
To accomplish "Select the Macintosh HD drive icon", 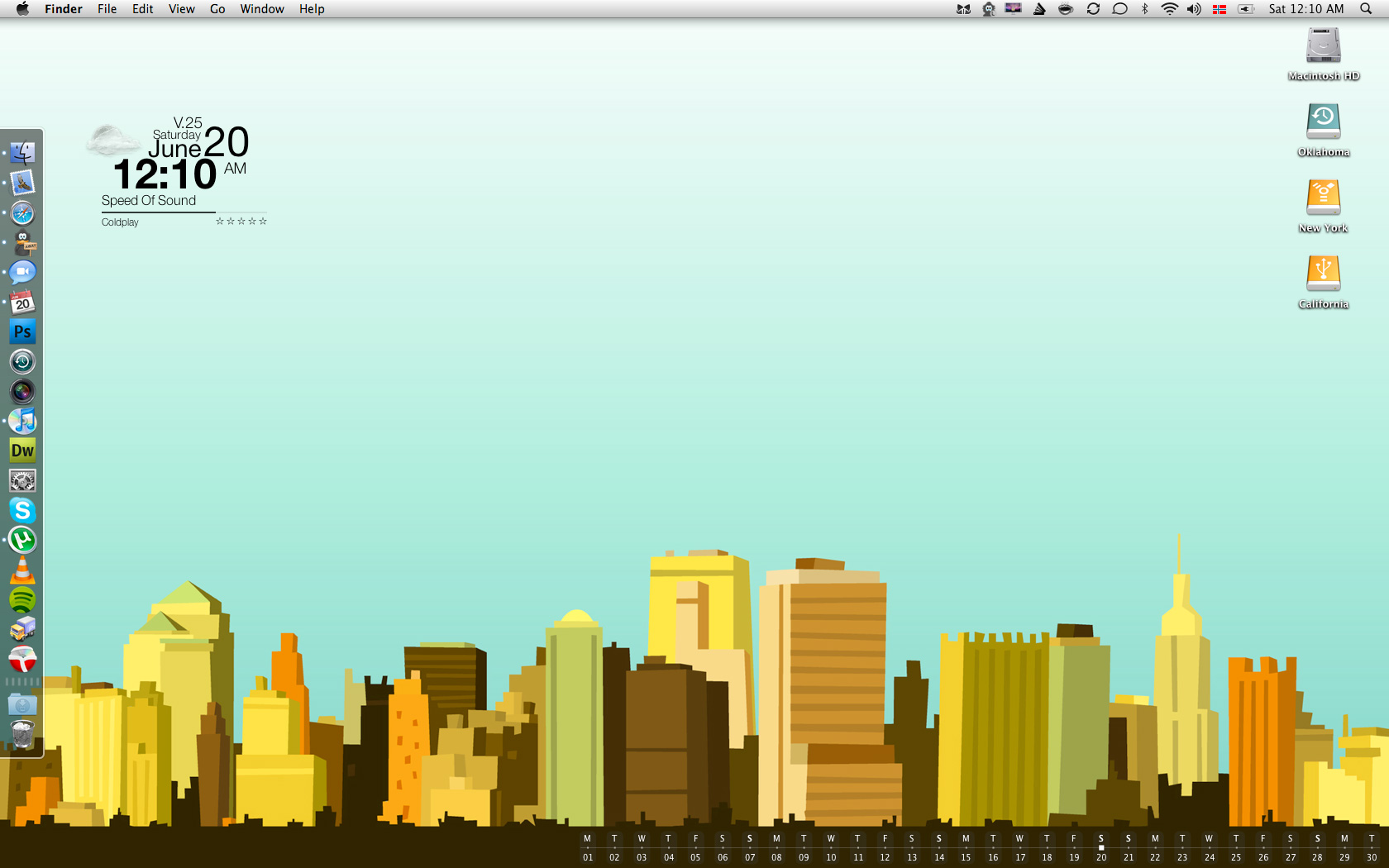I will (1323, 46).
